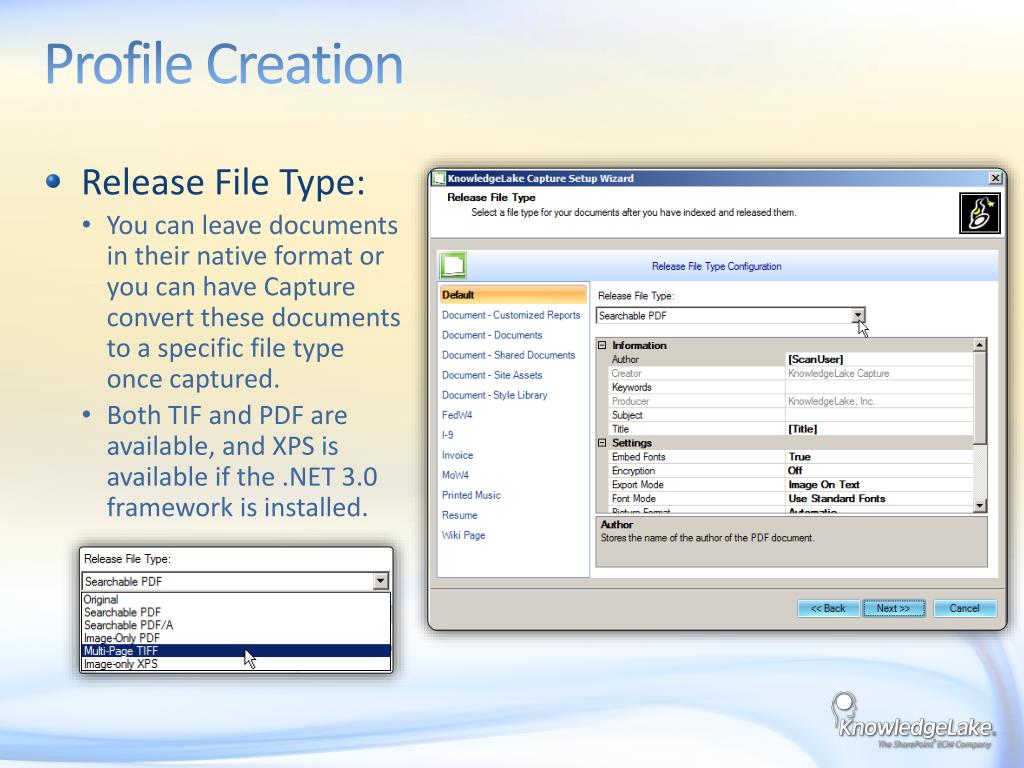Click the empty Subject value field
The image size is (1024, 768).
click(879, 415)
